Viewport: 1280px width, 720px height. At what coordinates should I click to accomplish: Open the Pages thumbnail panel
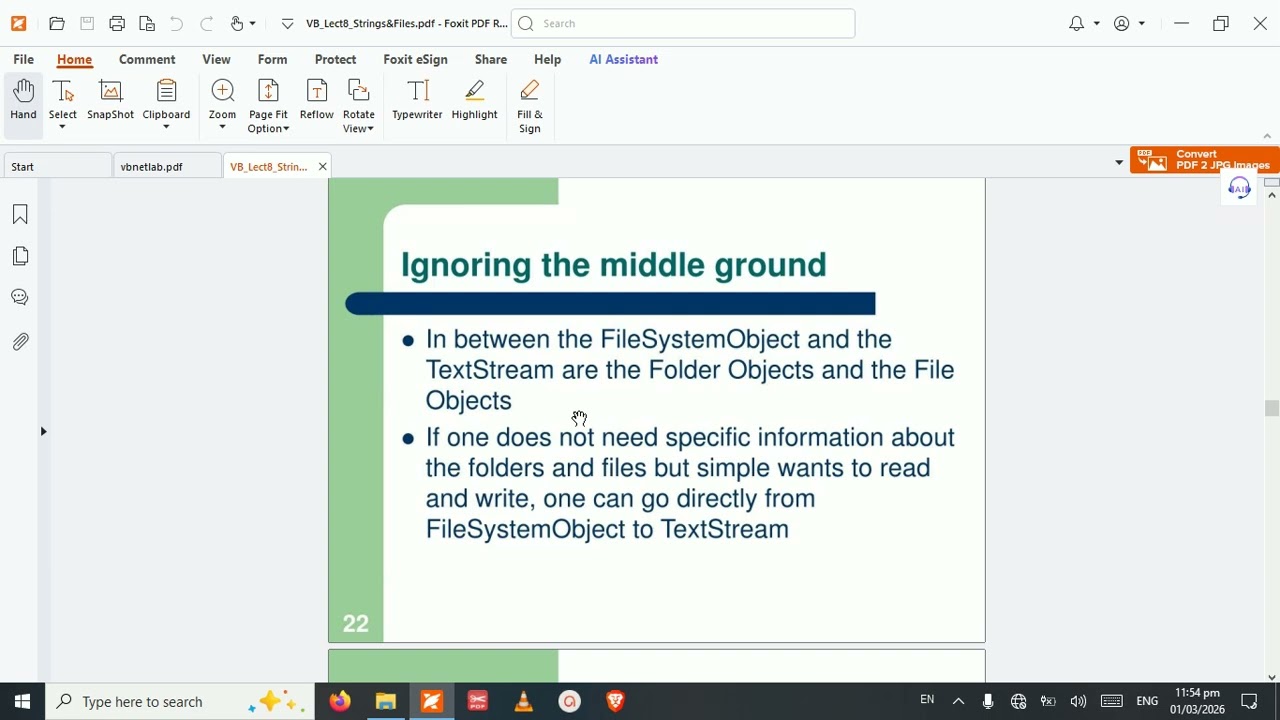pyautogui.click(x=20, y=257)
